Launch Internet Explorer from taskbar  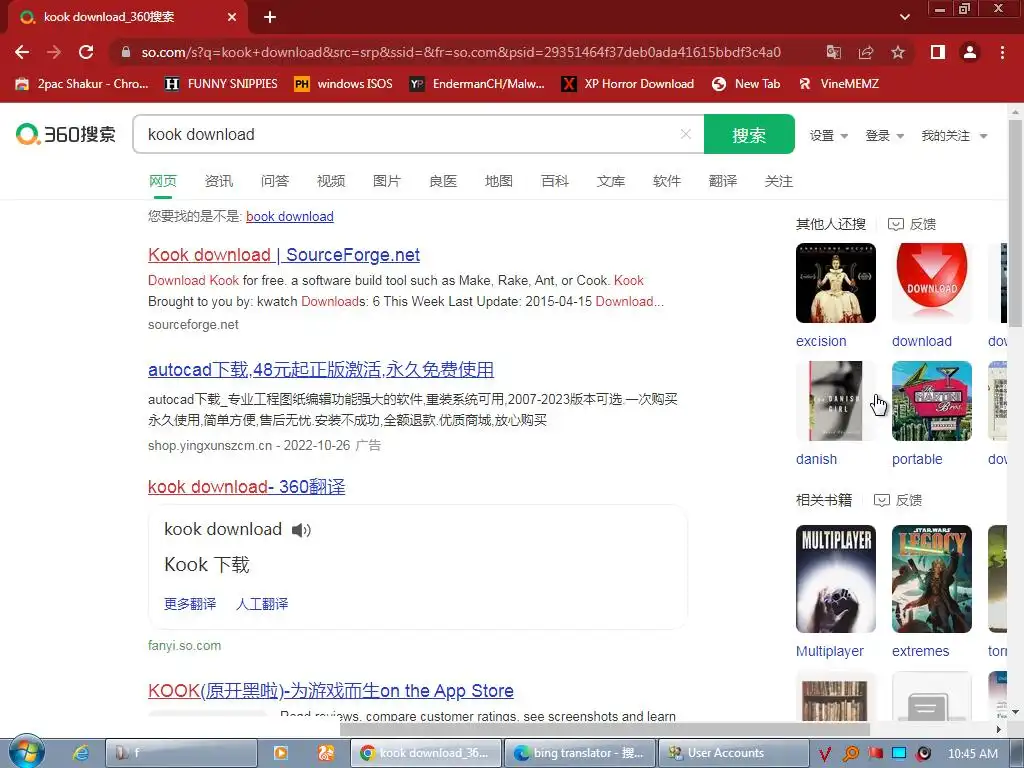pos(80,753)
